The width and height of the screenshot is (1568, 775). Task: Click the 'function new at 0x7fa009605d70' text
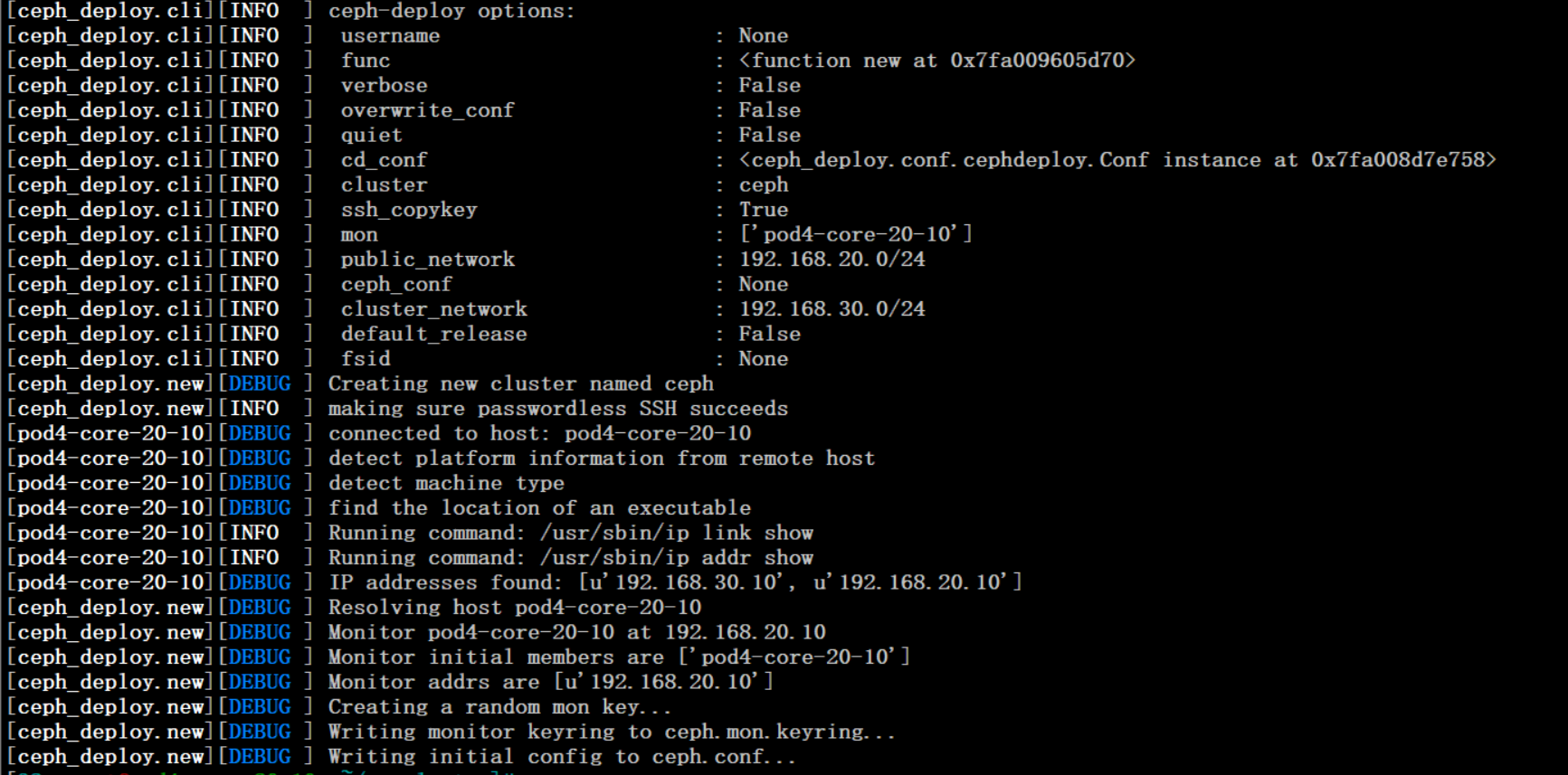point(936,61)
